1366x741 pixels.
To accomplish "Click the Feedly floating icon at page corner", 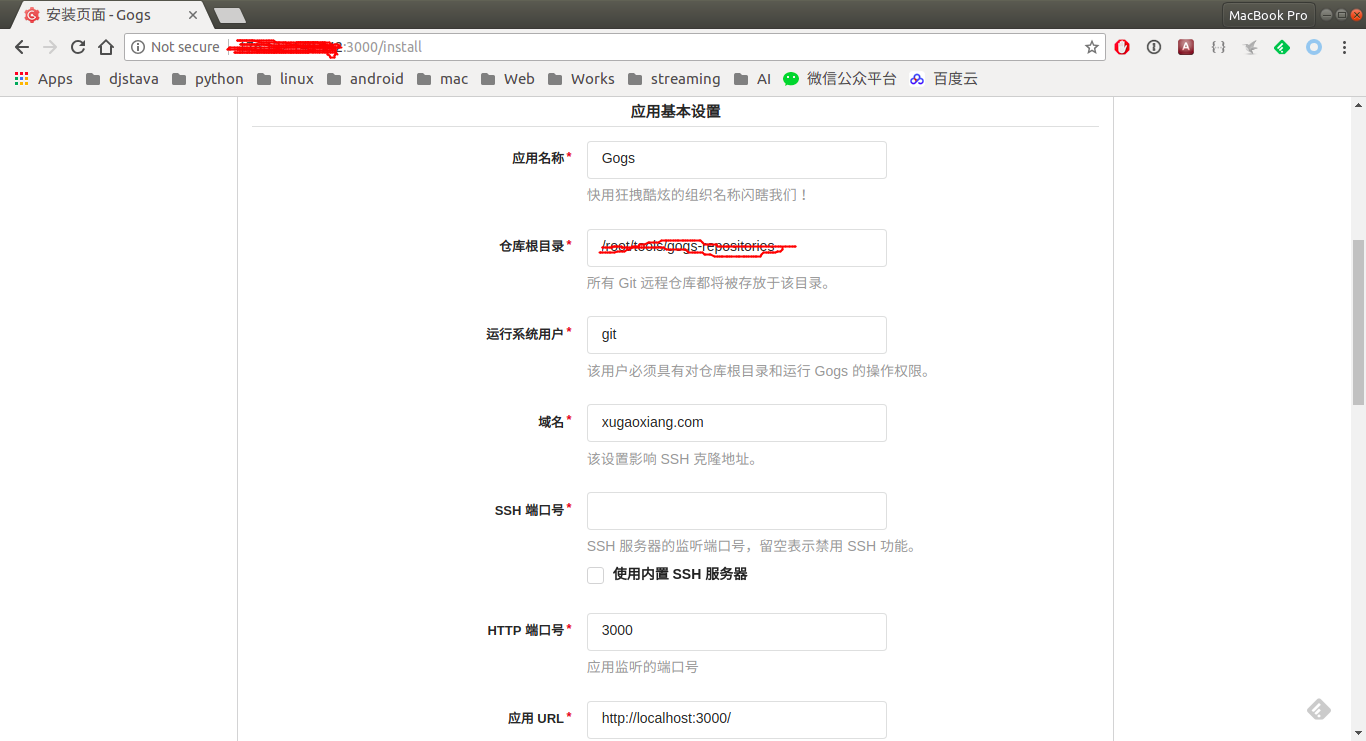I will point(1319,709).
